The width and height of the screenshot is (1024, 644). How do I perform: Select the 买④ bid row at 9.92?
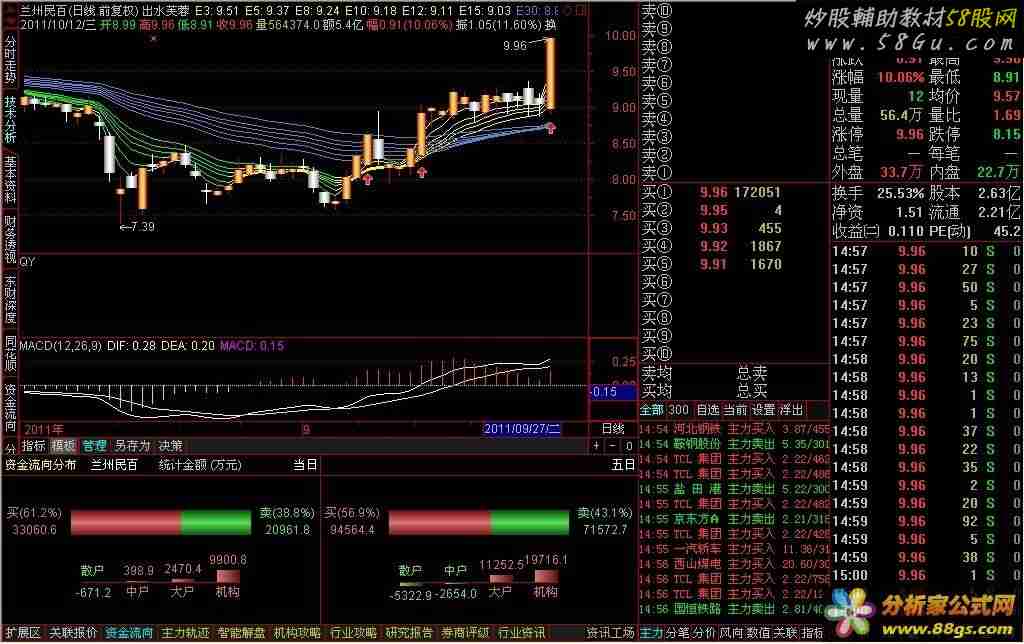point(711,246)
